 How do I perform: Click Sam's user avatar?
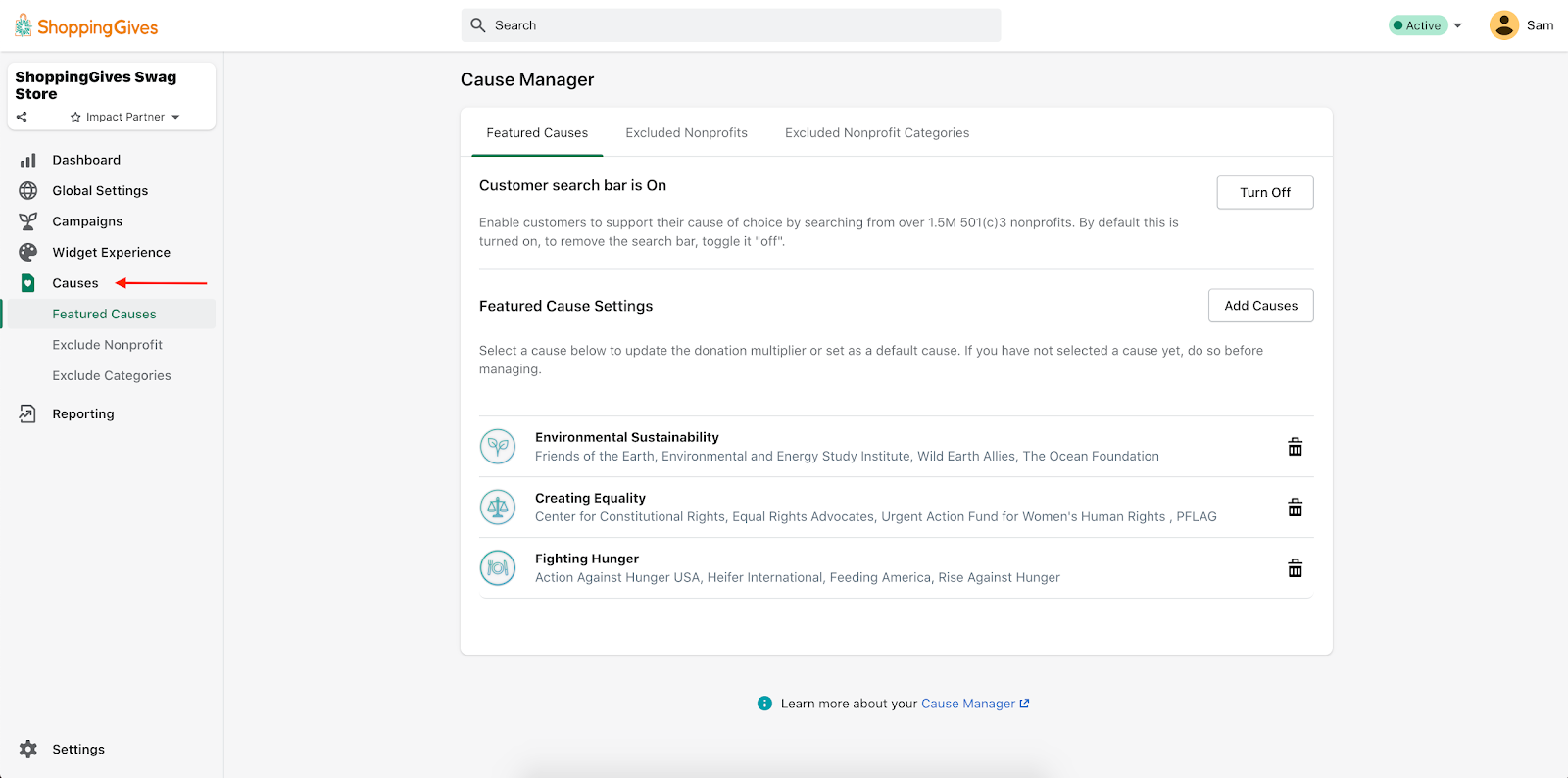click(x=1504, y=25)
